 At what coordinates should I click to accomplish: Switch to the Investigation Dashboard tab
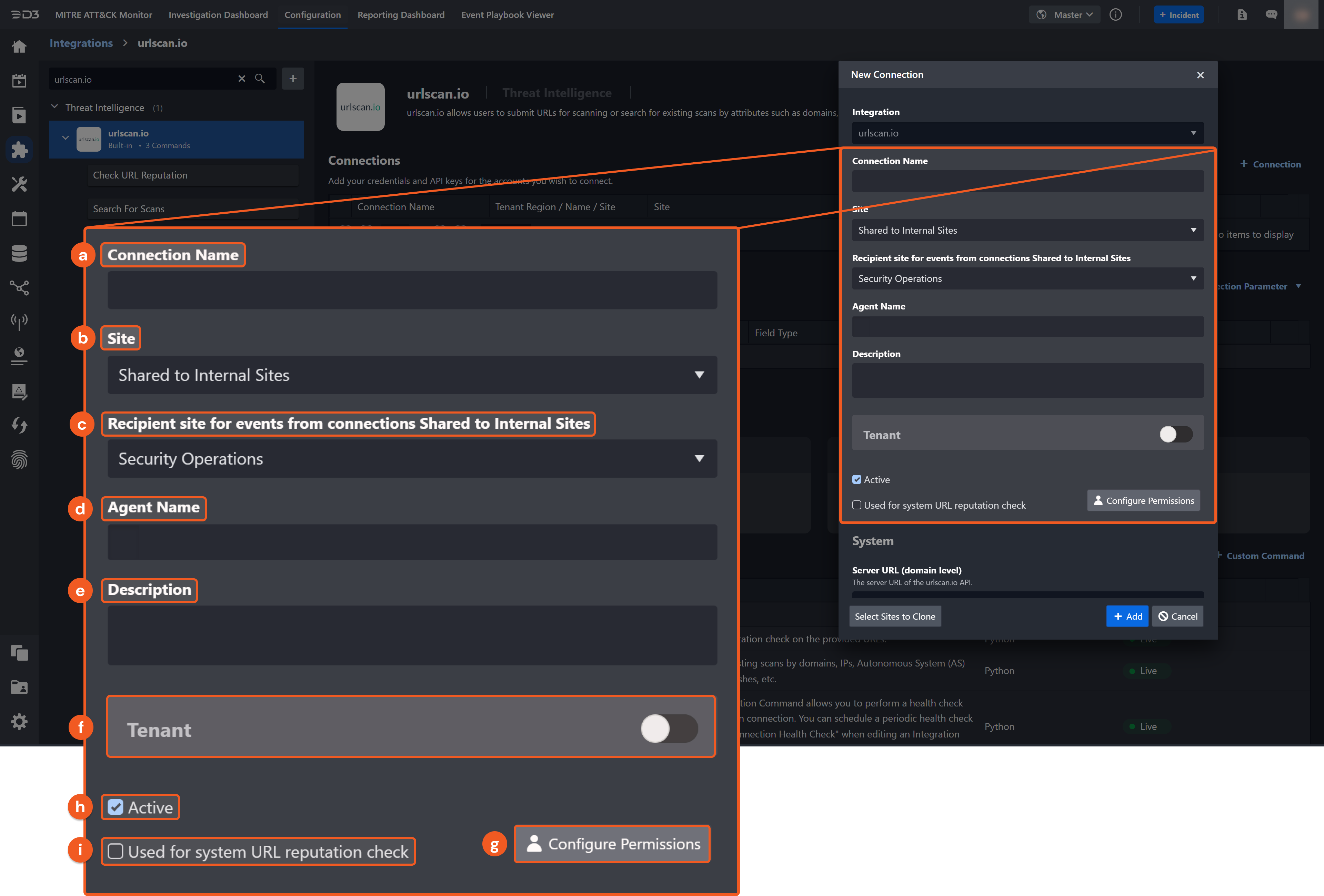(218, 15)
